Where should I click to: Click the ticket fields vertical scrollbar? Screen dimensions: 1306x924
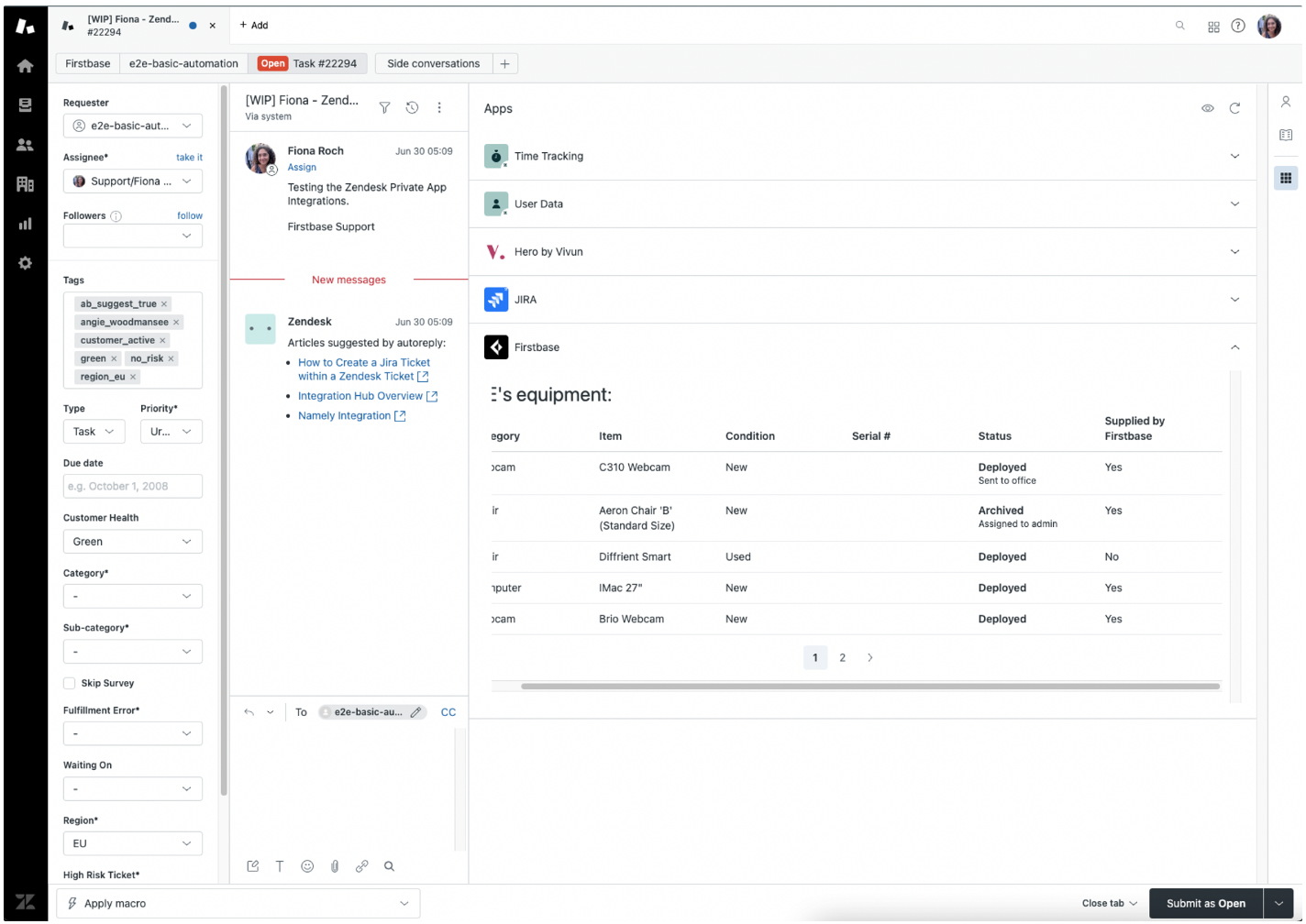(224, 440)
